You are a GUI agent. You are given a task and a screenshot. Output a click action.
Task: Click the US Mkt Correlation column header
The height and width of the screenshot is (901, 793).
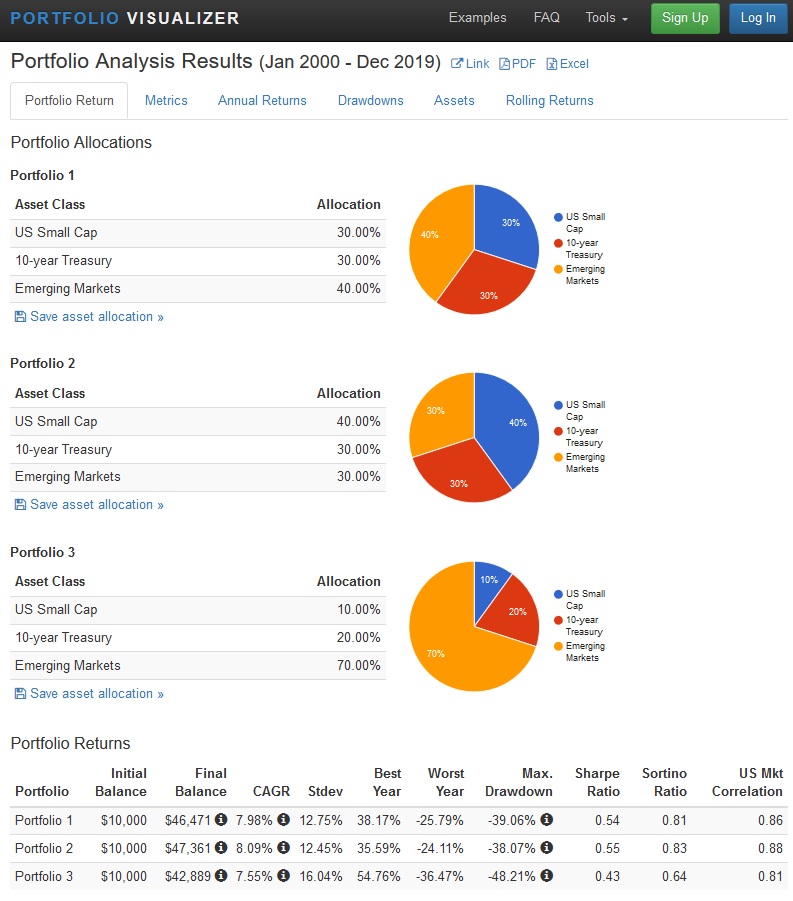point(747,782)
